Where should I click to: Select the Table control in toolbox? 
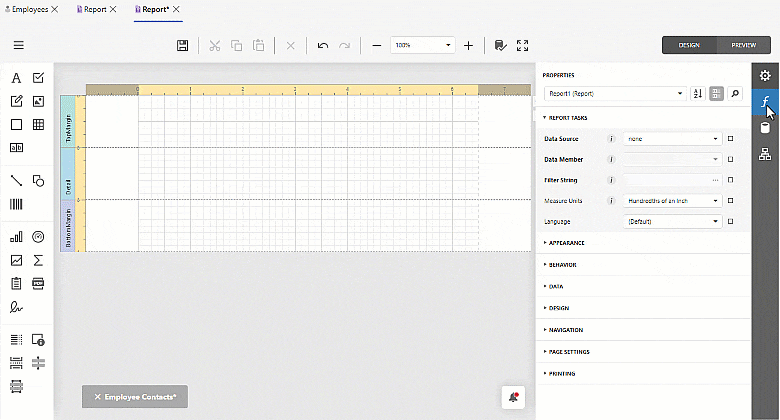pos(38,124)
